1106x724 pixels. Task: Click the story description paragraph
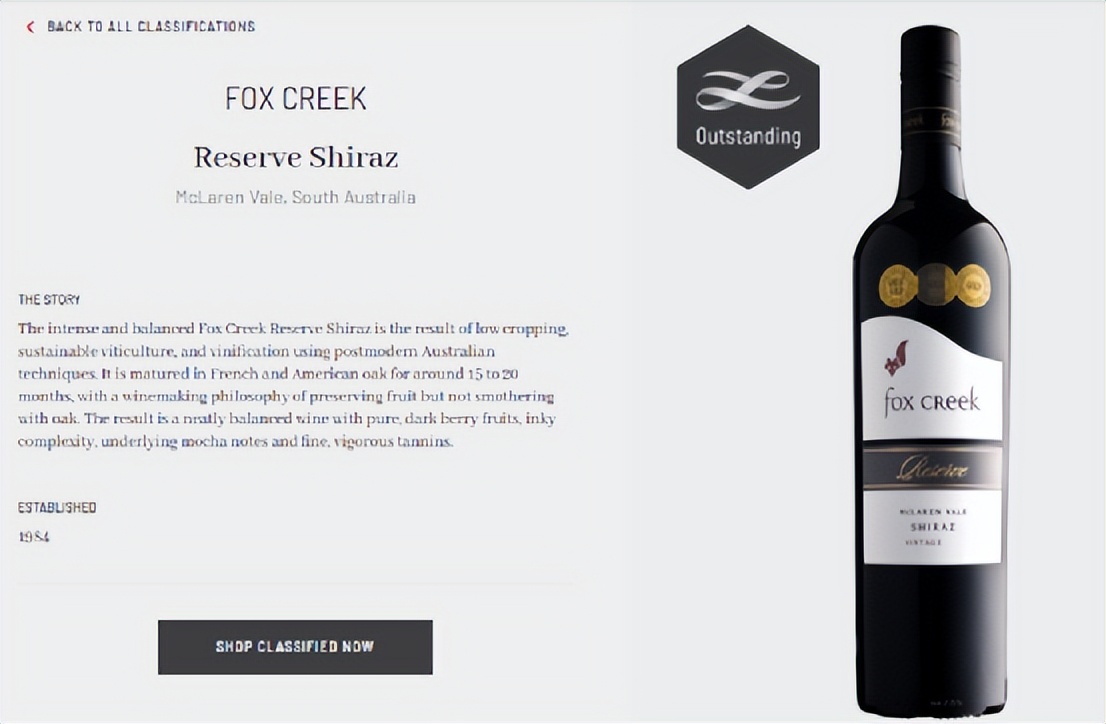pos(293,385)
